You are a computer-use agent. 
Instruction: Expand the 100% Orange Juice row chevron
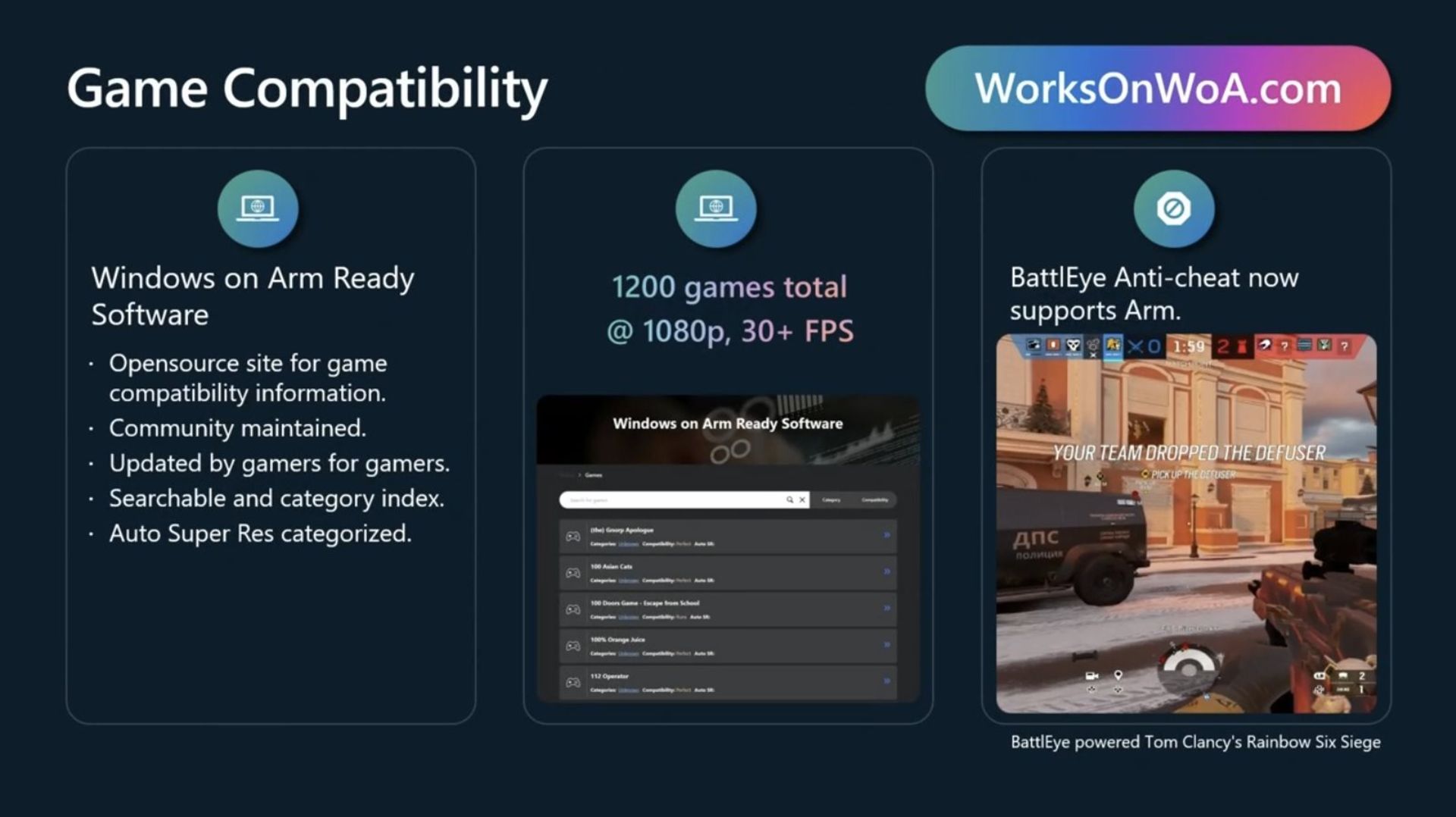pyautogui.click(x=886, y=644)
